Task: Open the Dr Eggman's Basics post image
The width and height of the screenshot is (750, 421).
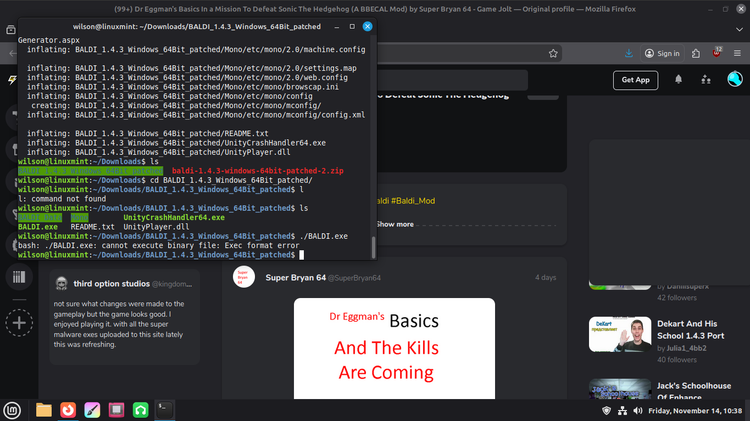Action: pos(394,348)
